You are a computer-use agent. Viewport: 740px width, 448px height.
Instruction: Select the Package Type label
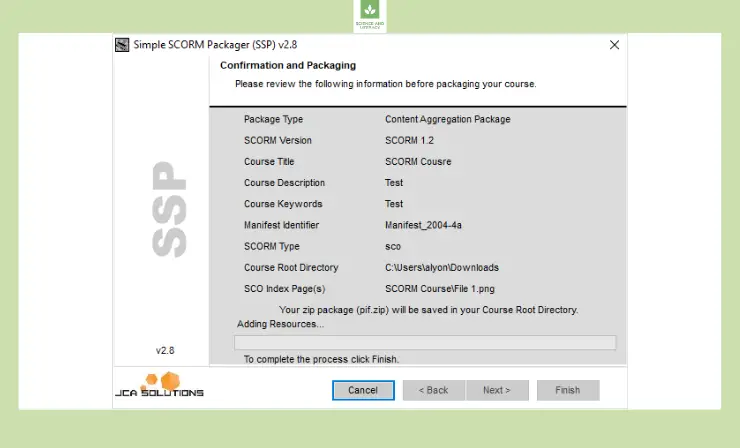click(x=273, y=119)
